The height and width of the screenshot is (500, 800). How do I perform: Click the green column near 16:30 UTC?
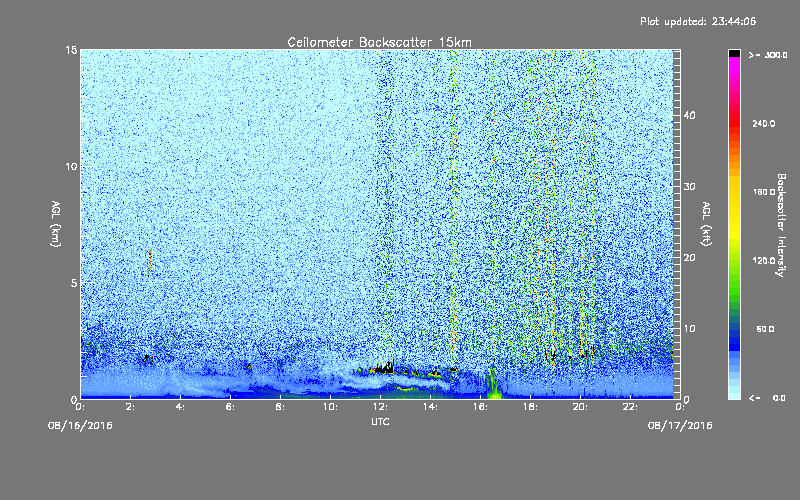pos(492,384)
